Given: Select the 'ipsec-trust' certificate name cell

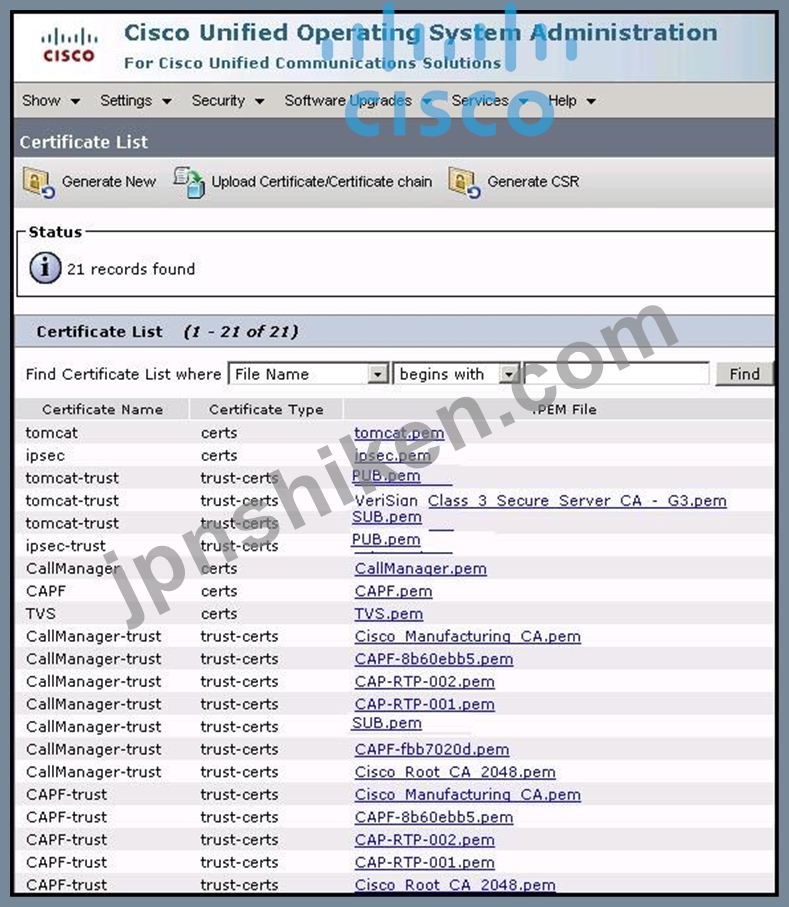Looking at the screenshot, I should coord(65,545).
